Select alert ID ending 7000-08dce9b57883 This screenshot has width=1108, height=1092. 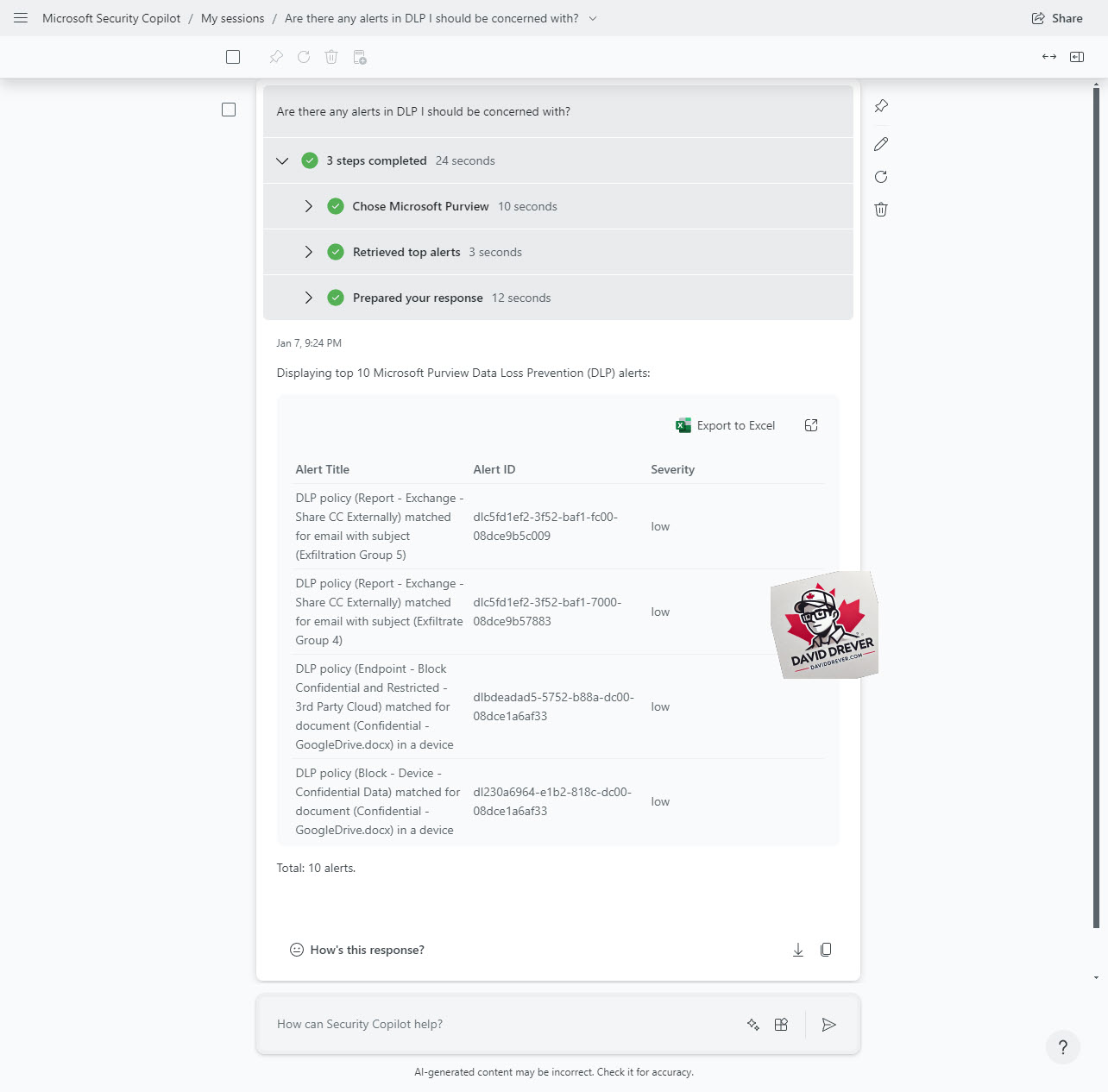coord(547,612)
